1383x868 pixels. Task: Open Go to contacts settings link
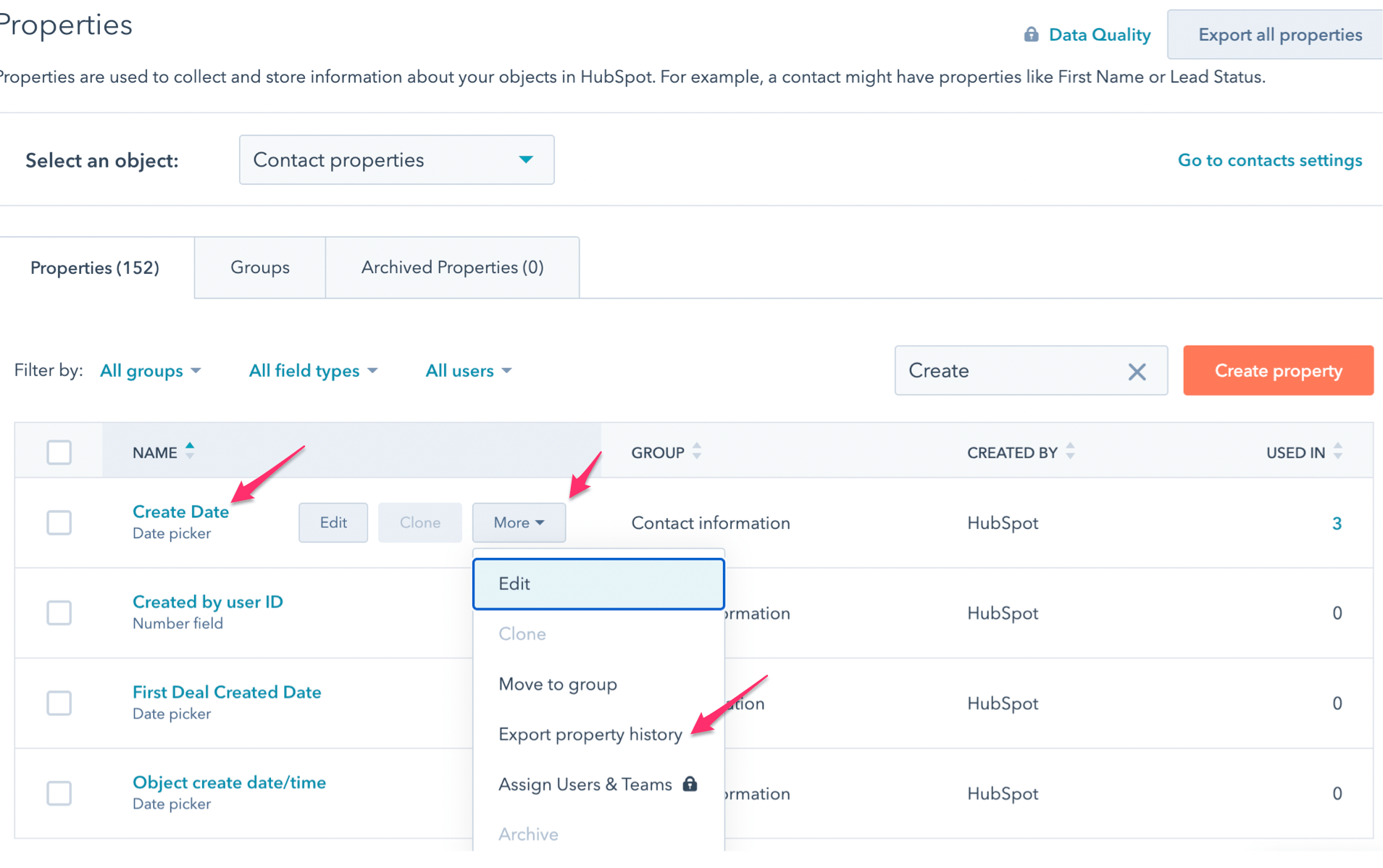1269,160
